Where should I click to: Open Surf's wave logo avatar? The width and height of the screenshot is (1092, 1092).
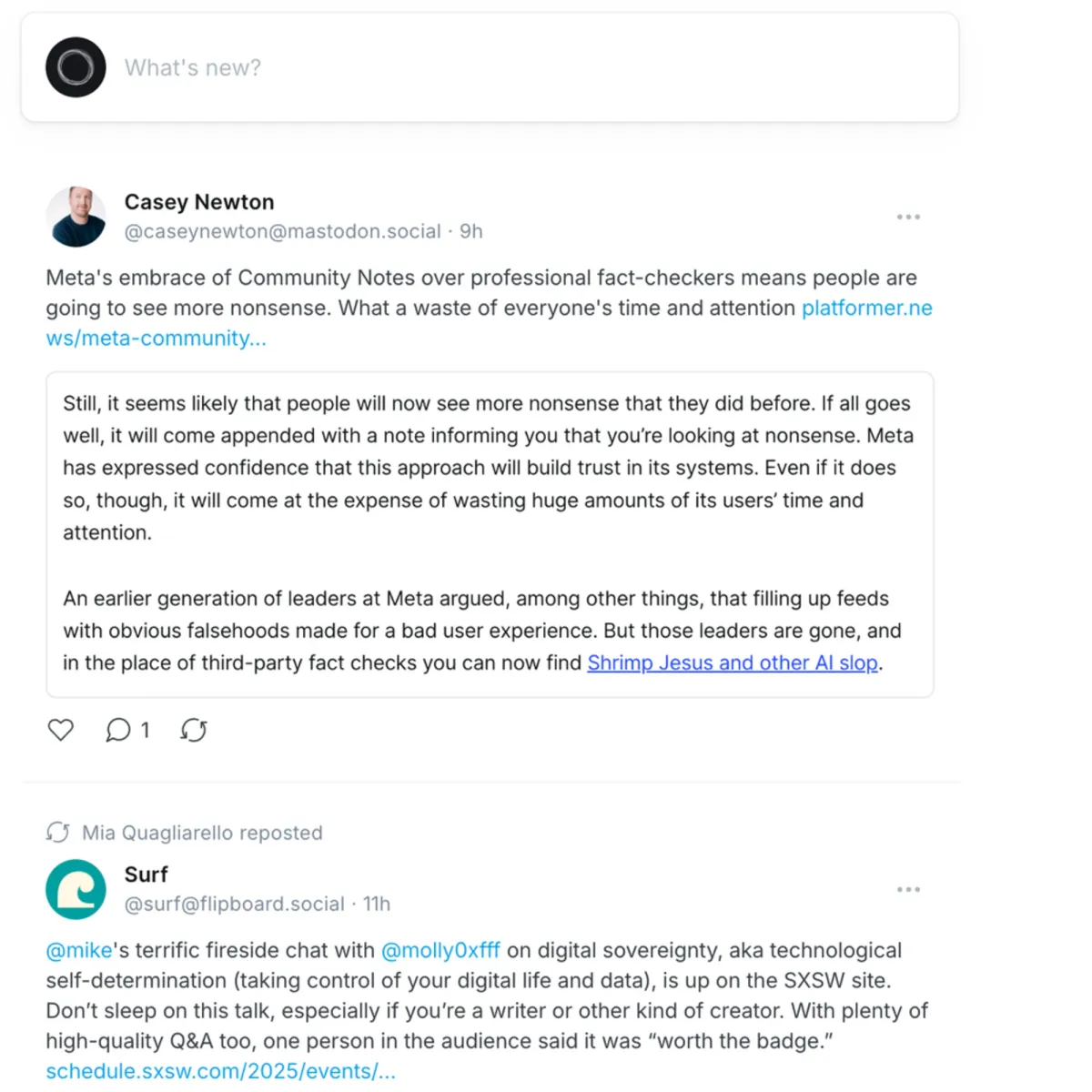(76, 889)
